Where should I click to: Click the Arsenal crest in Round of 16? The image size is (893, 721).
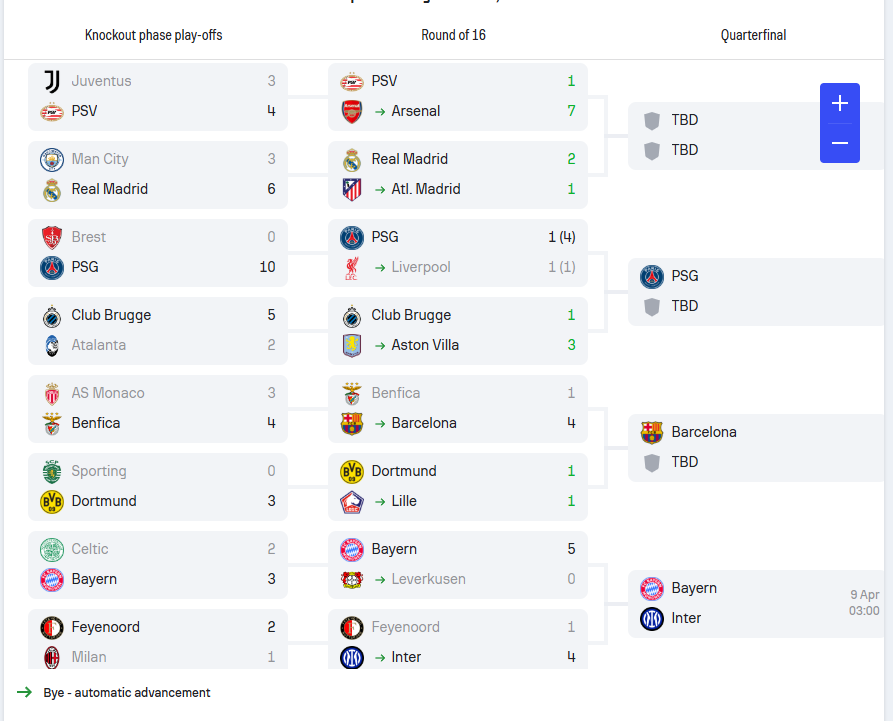pos(352,111)
